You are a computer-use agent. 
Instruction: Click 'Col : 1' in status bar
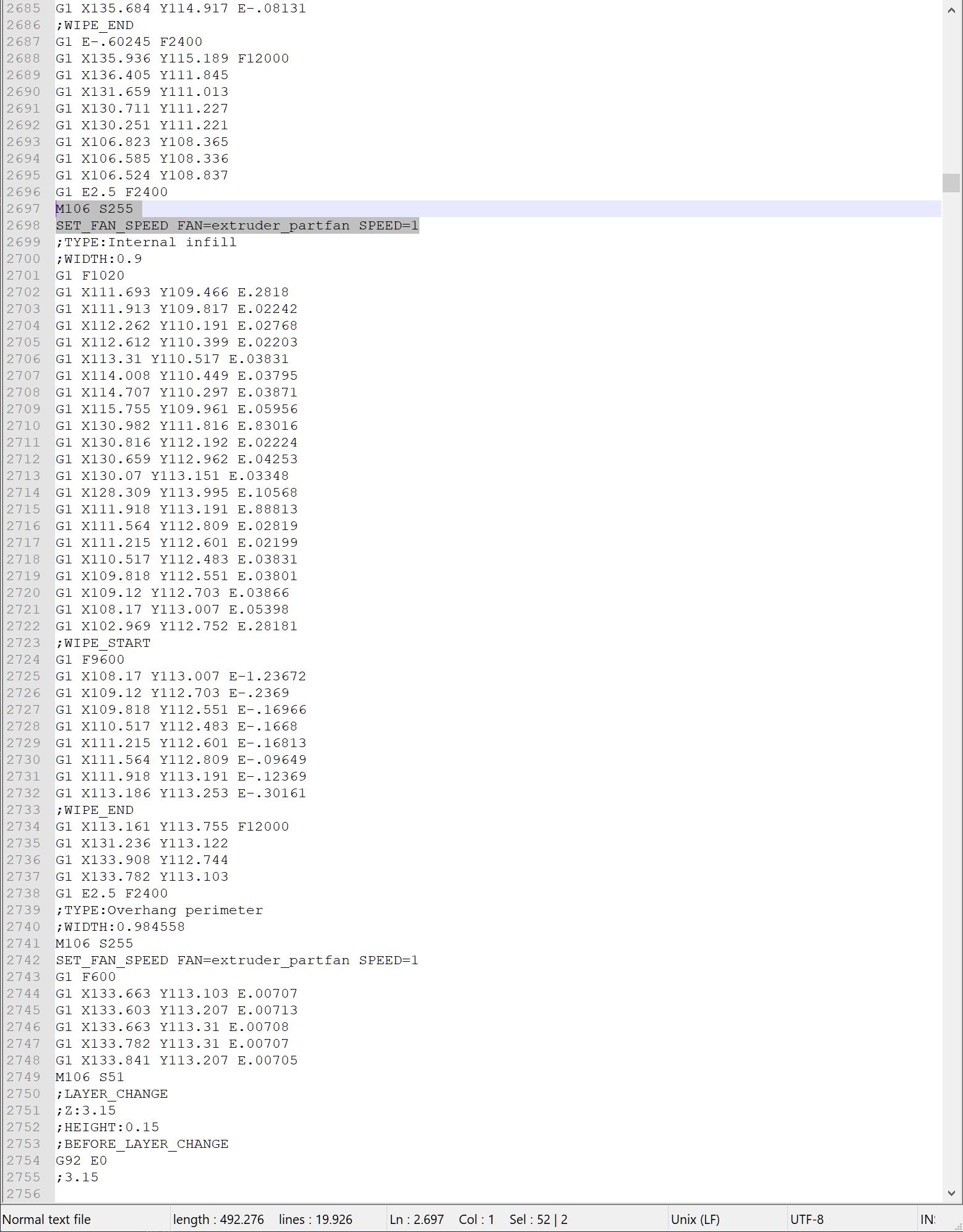[x=476, y=1219]
